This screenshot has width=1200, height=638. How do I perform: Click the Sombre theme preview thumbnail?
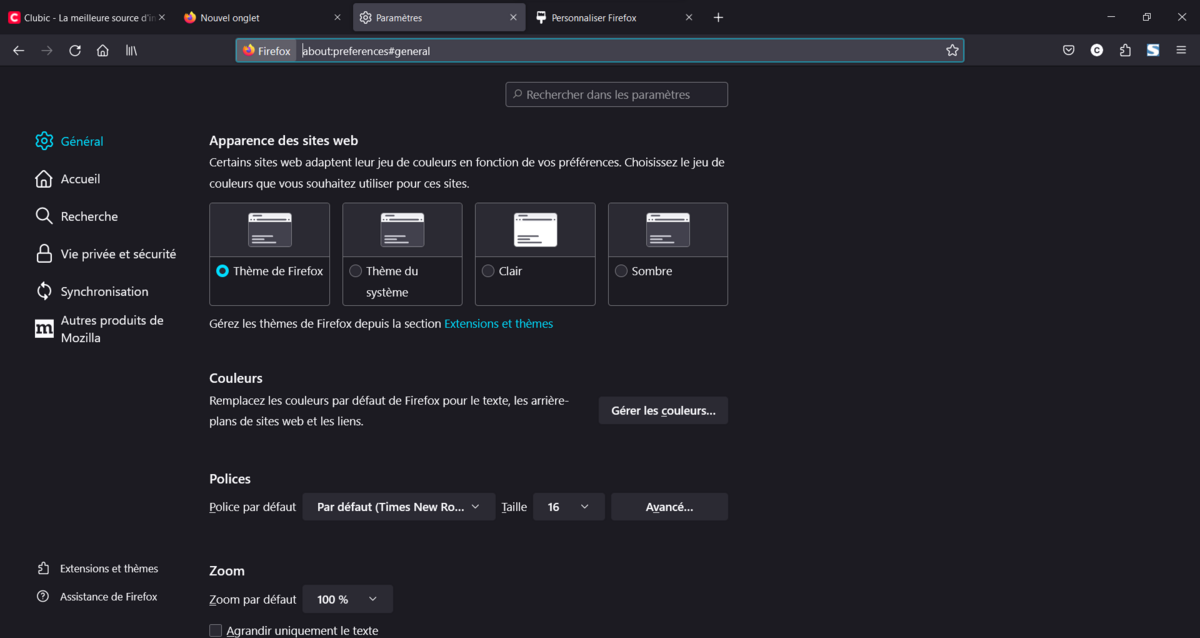(x=668, y=230)
